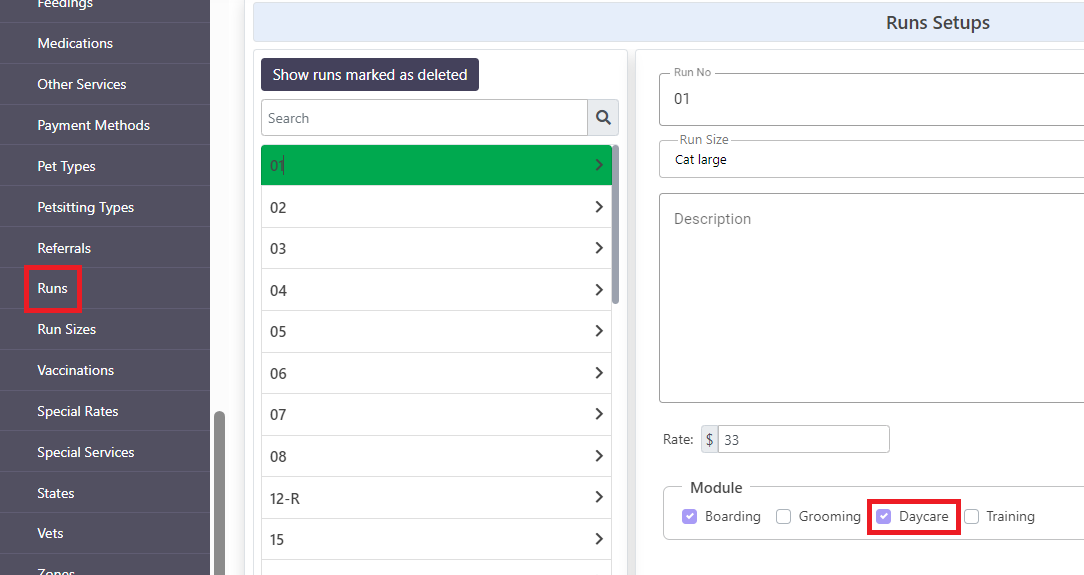
Task: Focus the Rate amount input field
Action: pyautogui.click(x=803, y=440)
